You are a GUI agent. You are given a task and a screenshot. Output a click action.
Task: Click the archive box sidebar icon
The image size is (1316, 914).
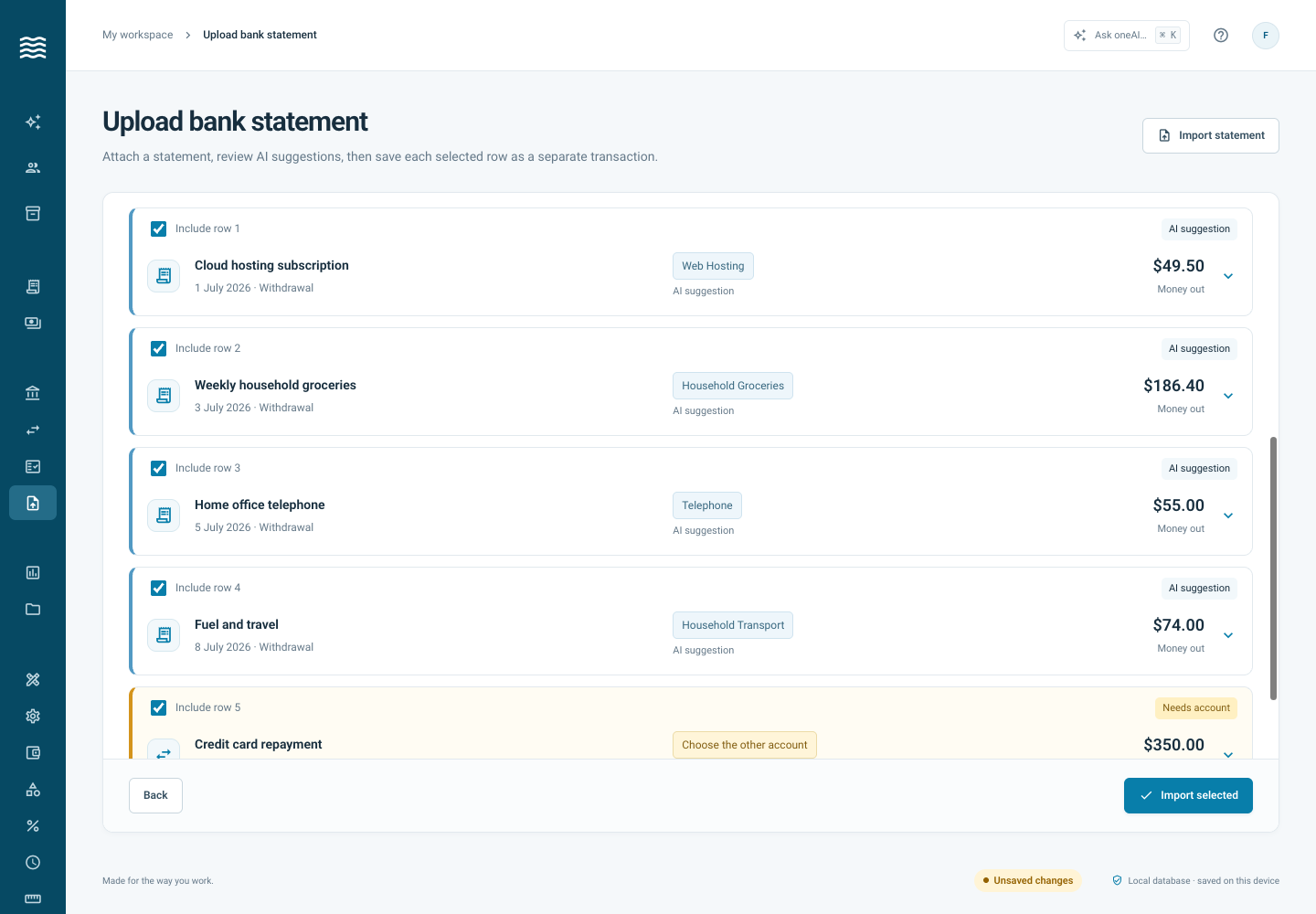(33, 214)
